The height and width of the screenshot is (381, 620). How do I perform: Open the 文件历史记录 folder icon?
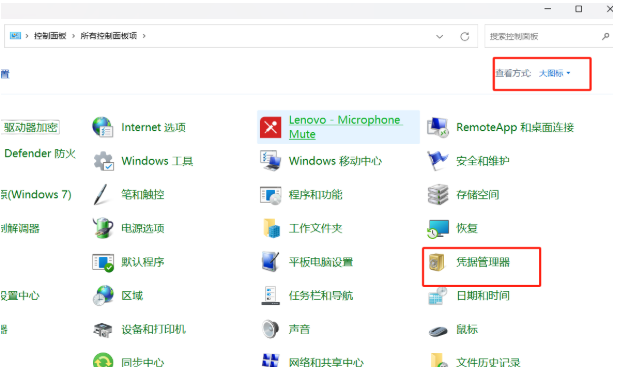click(439, 360)
